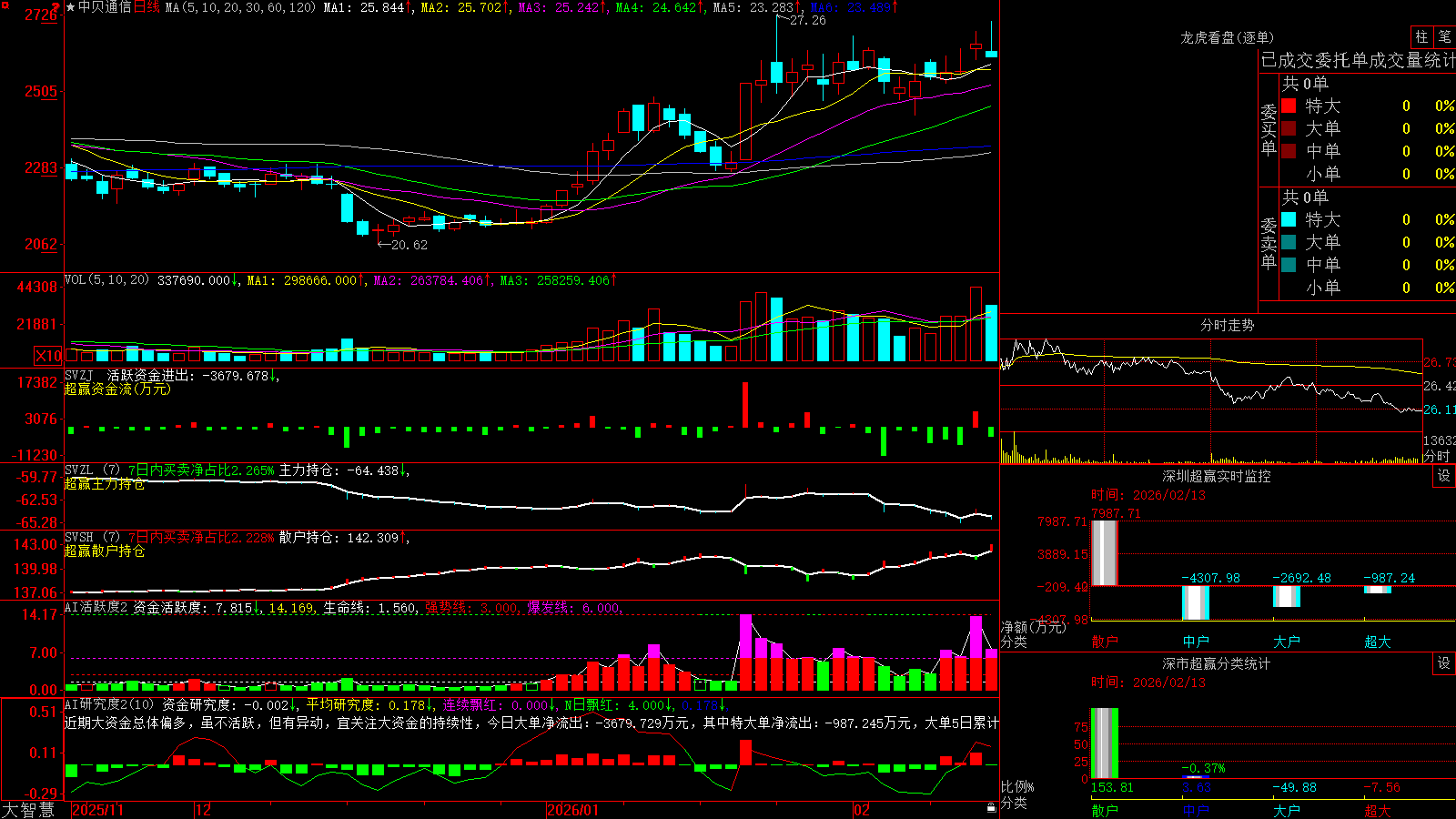Screen dimensions: 1456x819
Task: Click the 2726 price axis label
Action: (x=40, y=15)
